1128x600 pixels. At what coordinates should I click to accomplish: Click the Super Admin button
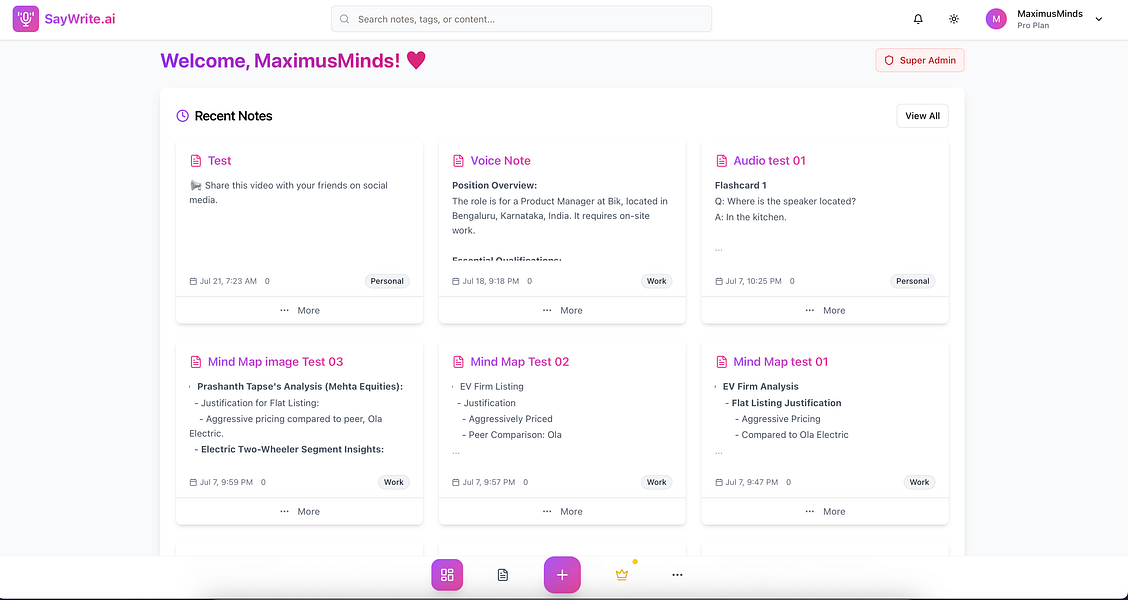pos(919,60)
